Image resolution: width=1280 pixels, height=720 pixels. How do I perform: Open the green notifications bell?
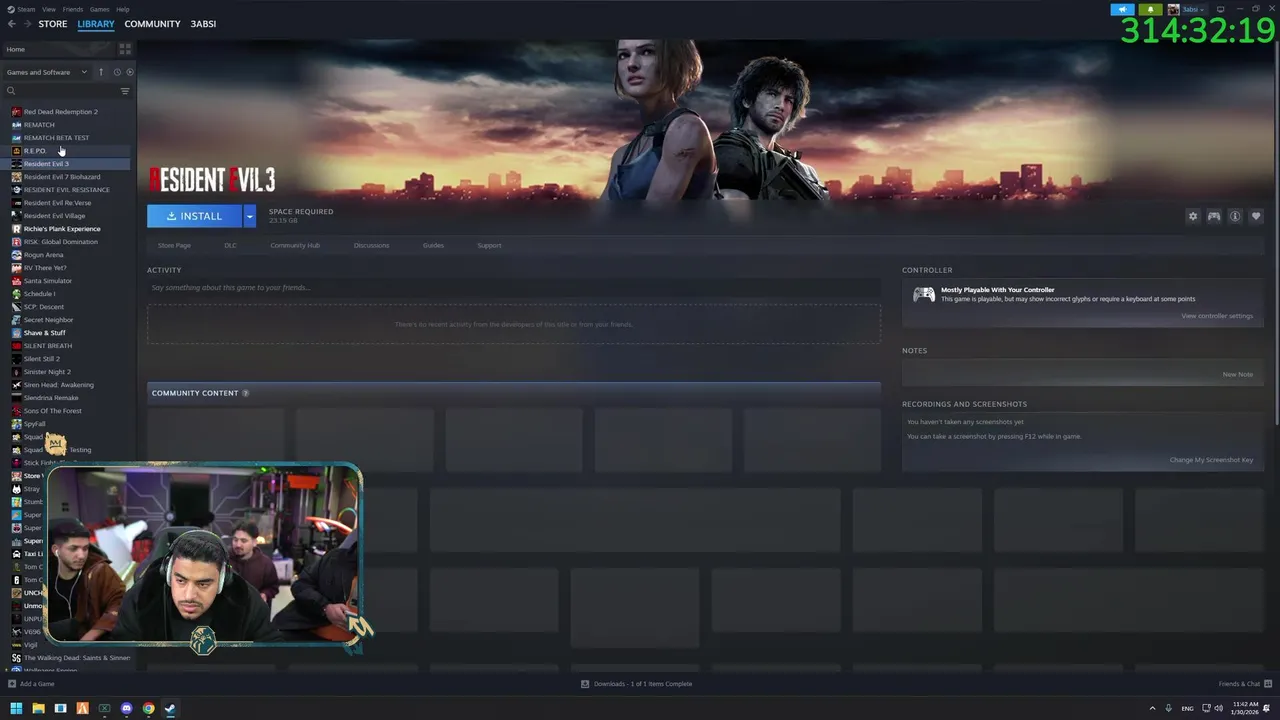(1150, 9)
